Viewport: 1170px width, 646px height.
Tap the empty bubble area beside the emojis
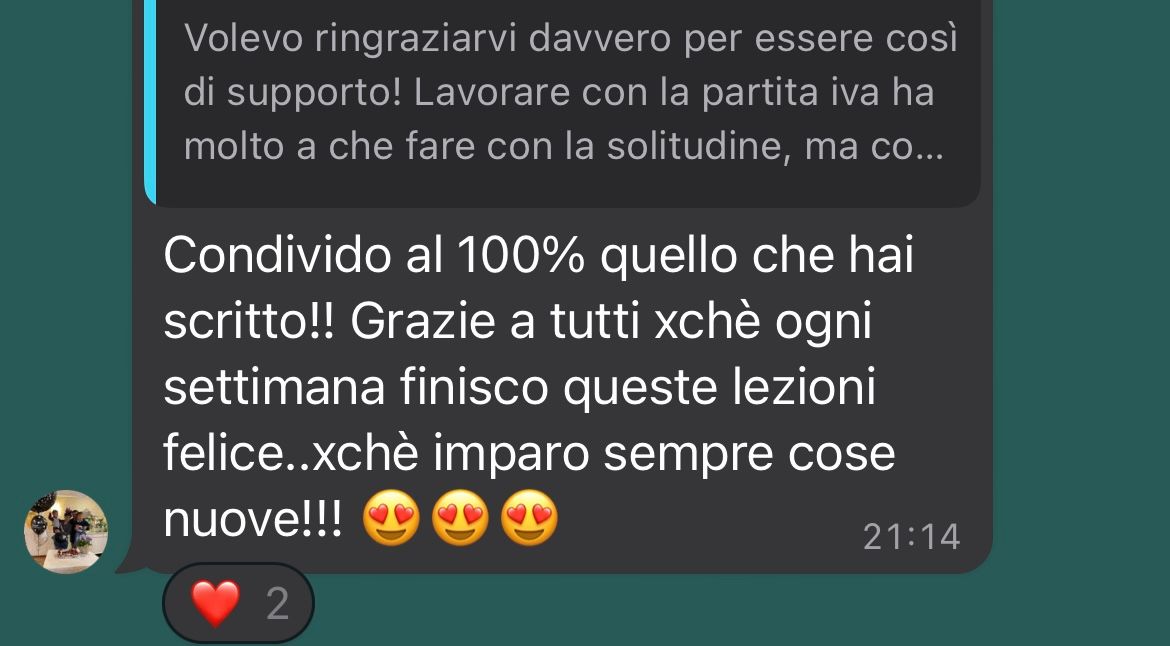point(709,522)
